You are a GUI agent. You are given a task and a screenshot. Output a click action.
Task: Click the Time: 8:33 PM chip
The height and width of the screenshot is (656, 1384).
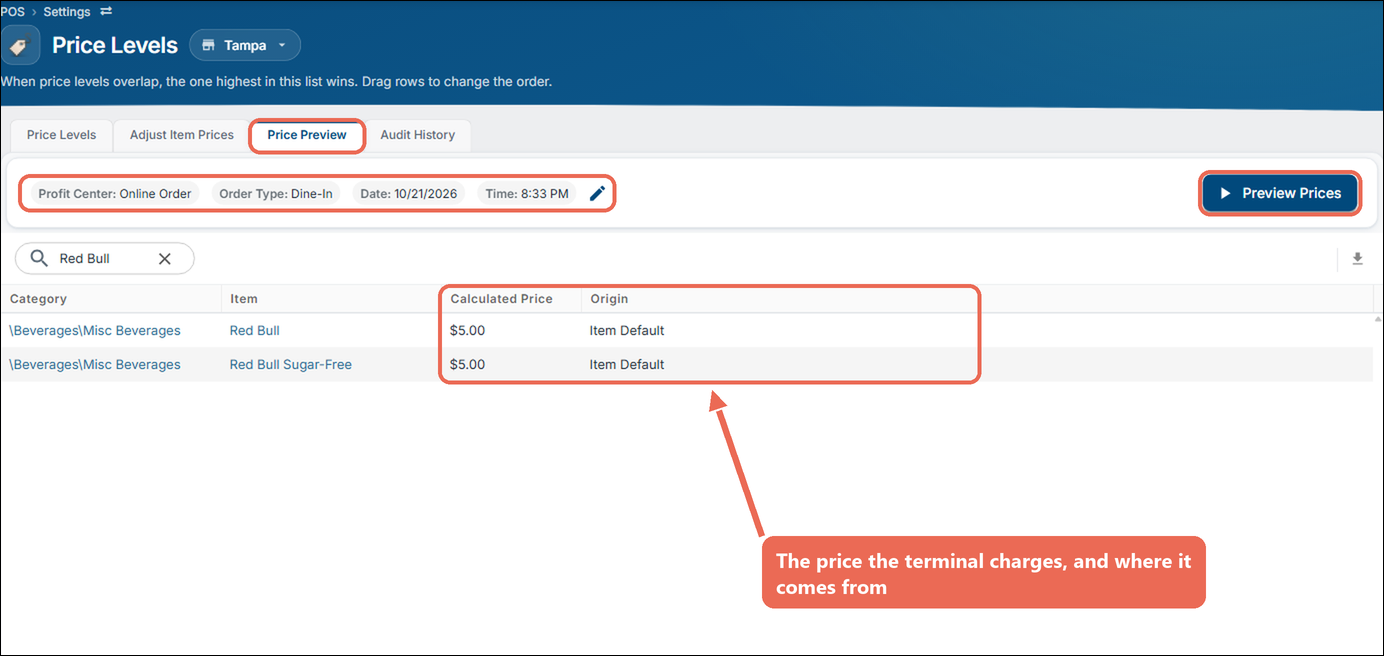tap(527, 194)
